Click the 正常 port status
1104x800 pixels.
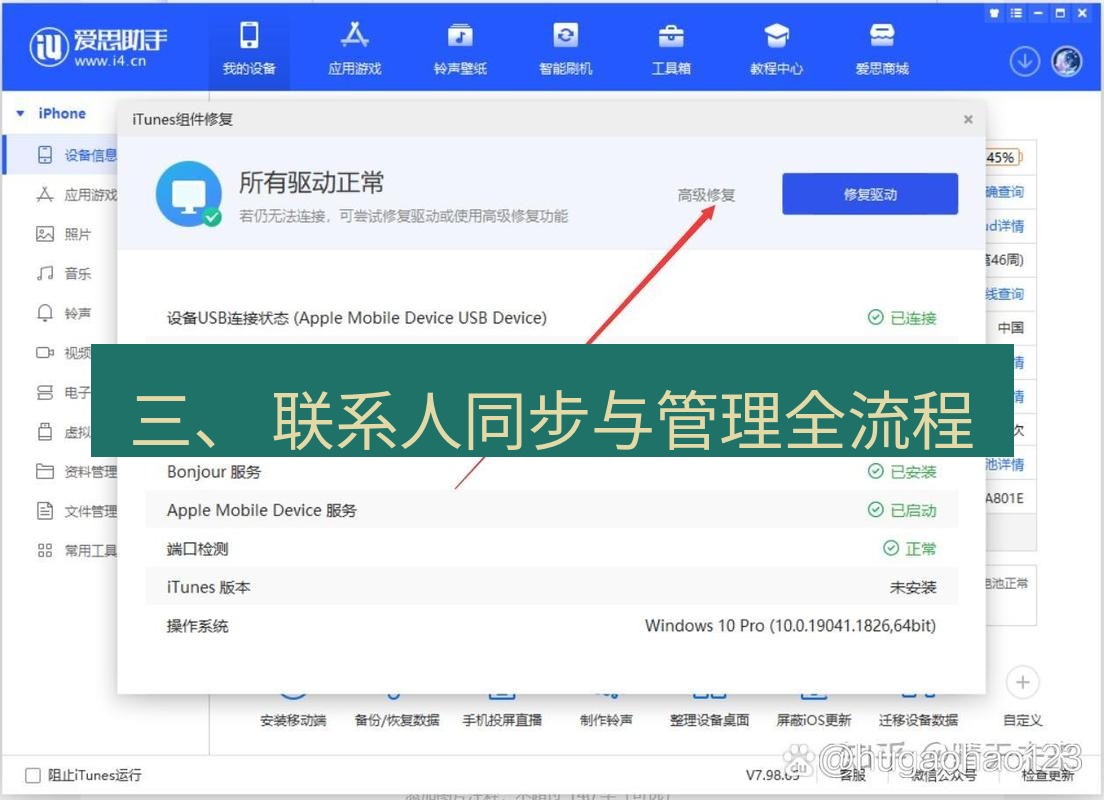(910, 549)
